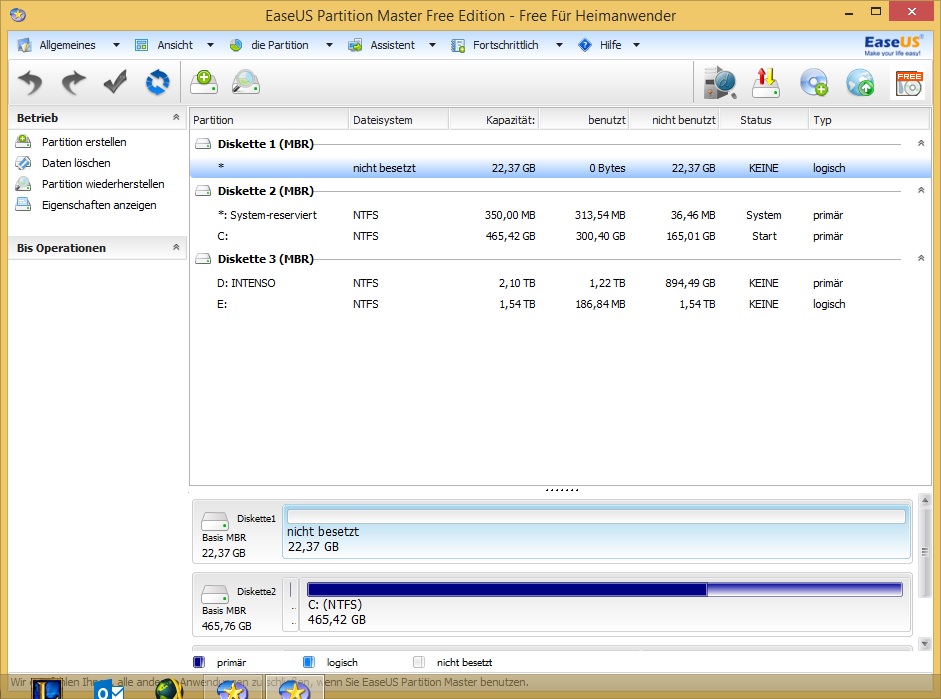The width and height of the screenshot is (941, 699).
Task: Click Partition wiederherstellen in sidebar
Action: pyautogui.click(x=103, y=184)
